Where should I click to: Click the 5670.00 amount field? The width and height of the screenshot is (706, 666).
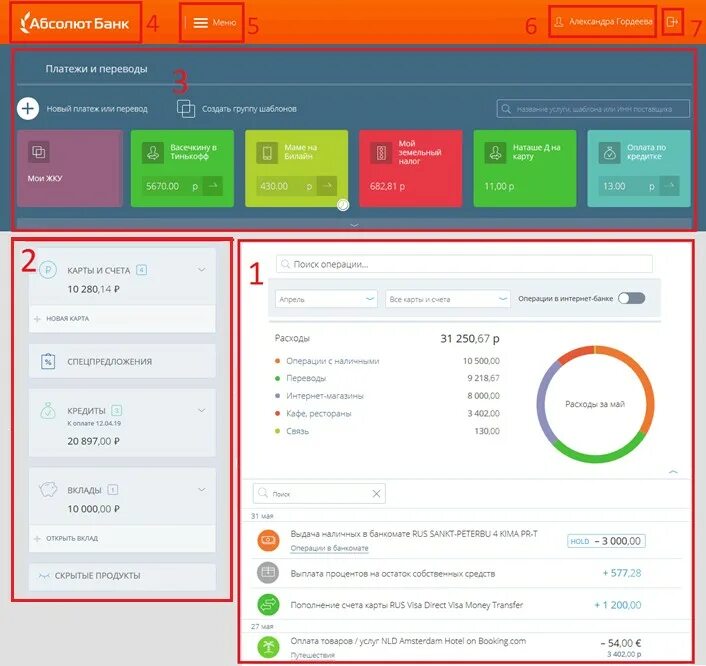172,186
